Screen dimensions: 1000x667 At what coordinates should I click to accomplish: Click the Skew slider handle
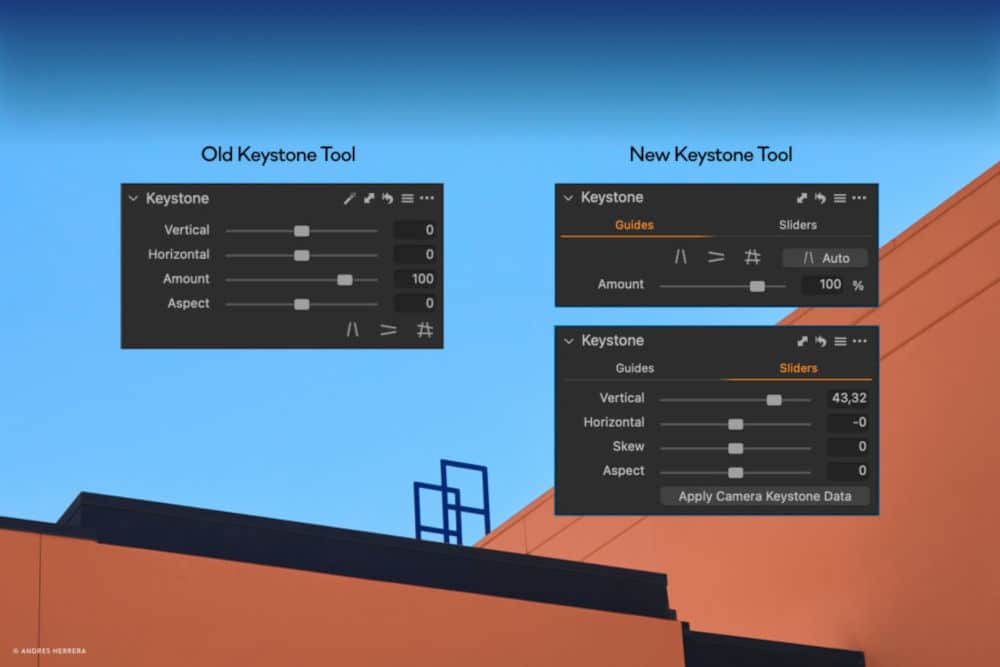pos(735,447)
